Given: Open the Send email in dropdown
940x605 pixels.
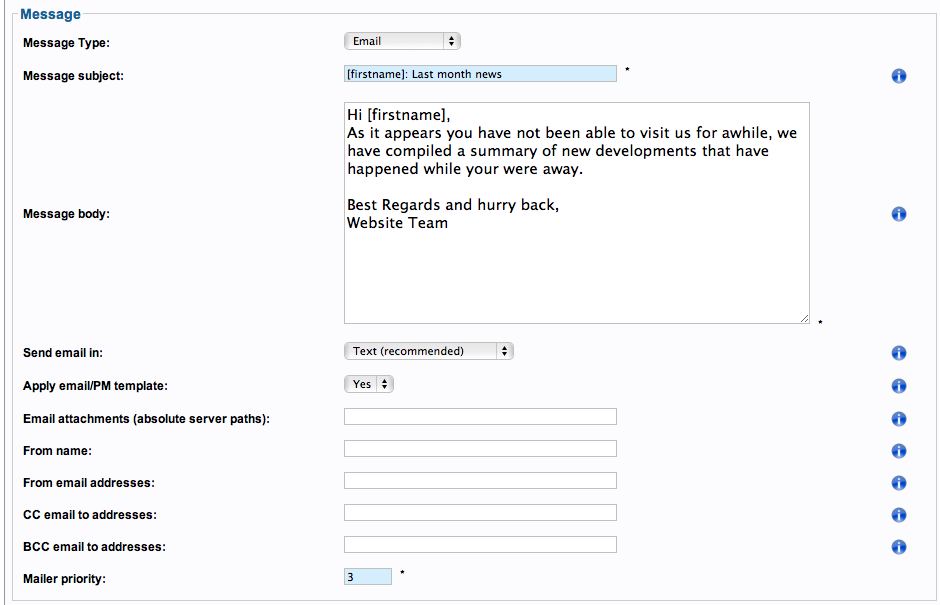Looking at the screenshot, I should 429,351.
